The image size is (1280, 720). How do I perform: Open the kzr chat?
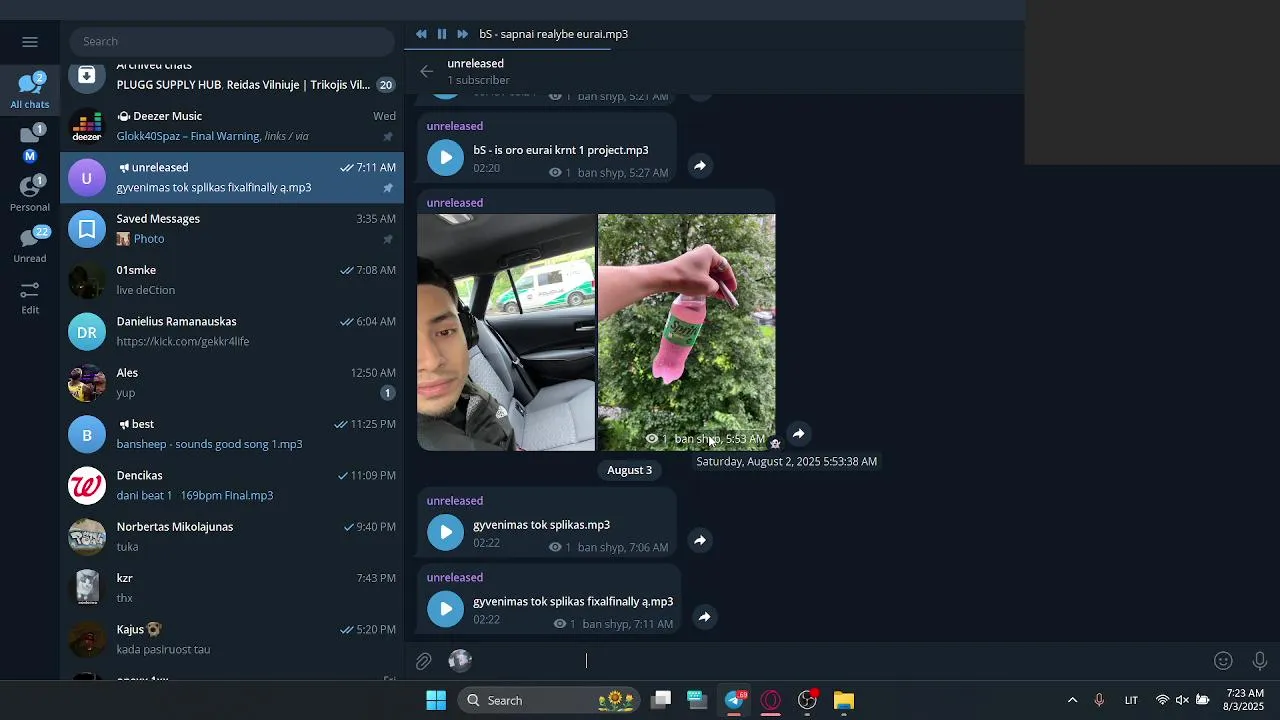click(x=232, y=588)
